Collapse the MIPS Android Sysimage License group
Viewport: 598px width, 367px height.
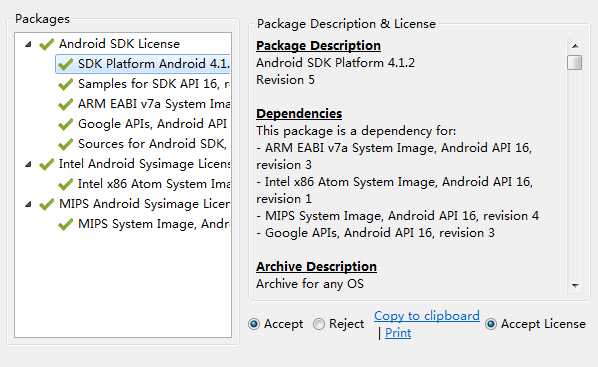tap(28, 204)
